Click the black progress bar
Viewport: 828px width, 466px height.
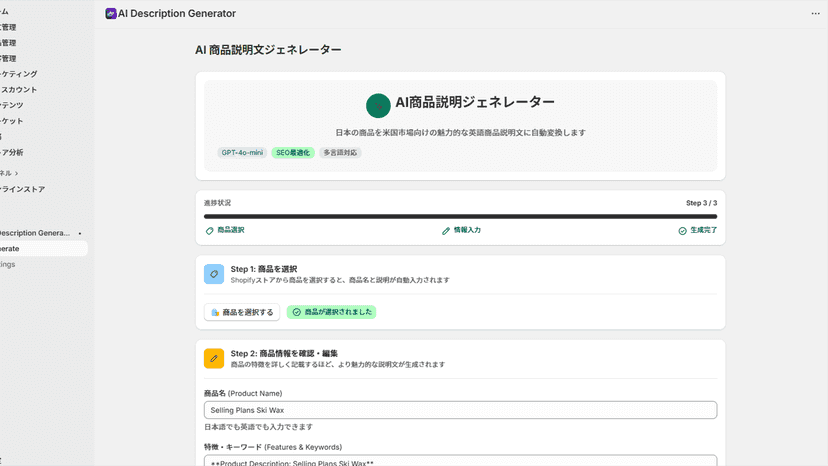pos(460,217)
